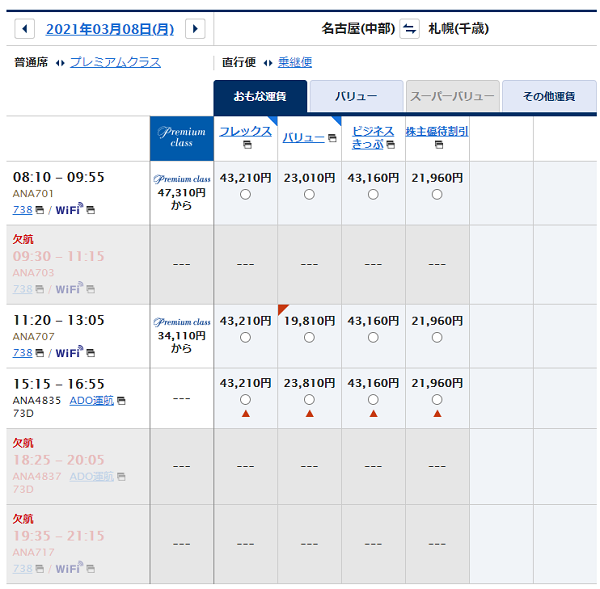
Task: Click flight time 08:10 – 09:55
Action: 59,177
